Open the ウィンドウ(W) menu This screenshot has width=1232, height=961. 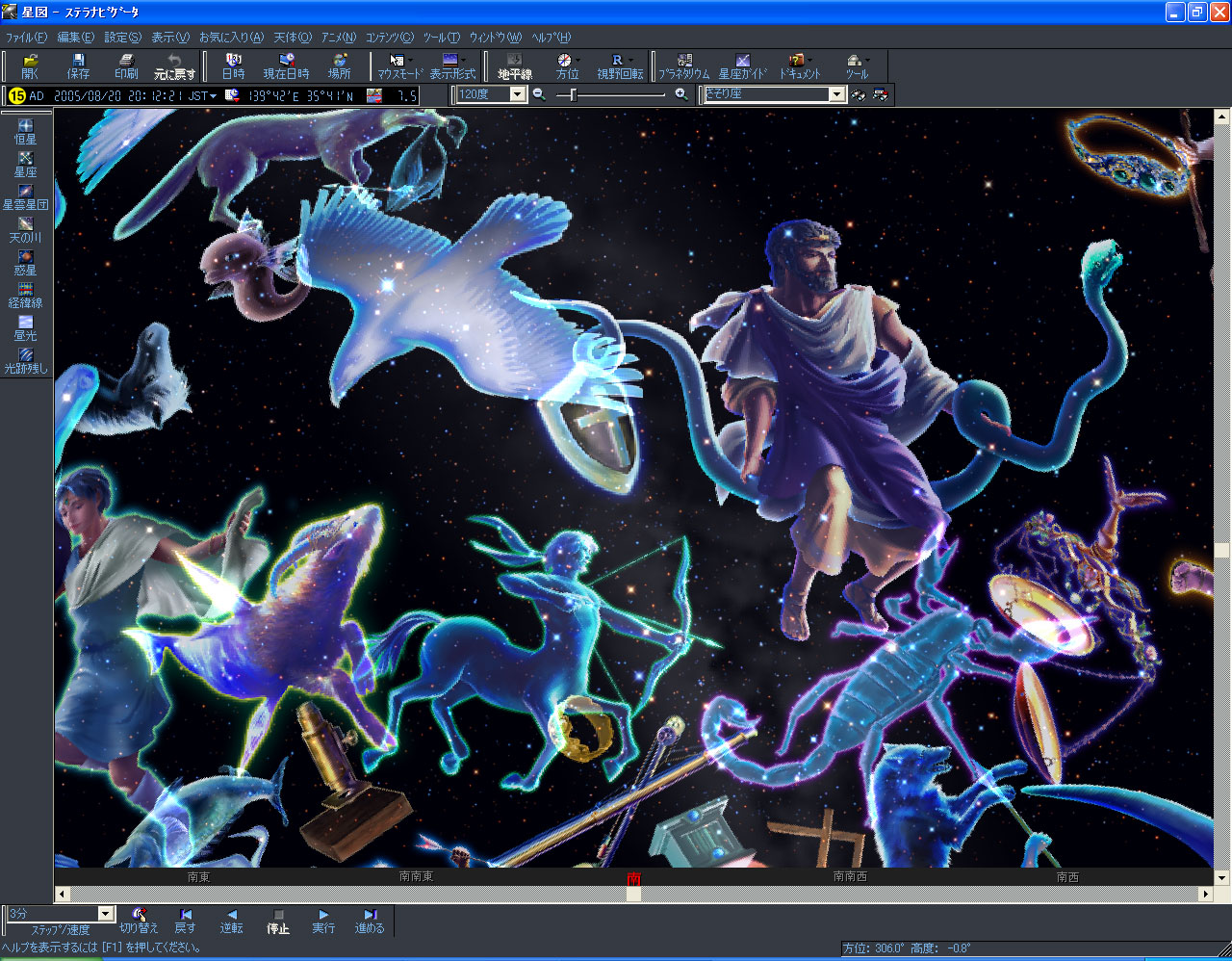pyautogui.click(x=495, y=38)
